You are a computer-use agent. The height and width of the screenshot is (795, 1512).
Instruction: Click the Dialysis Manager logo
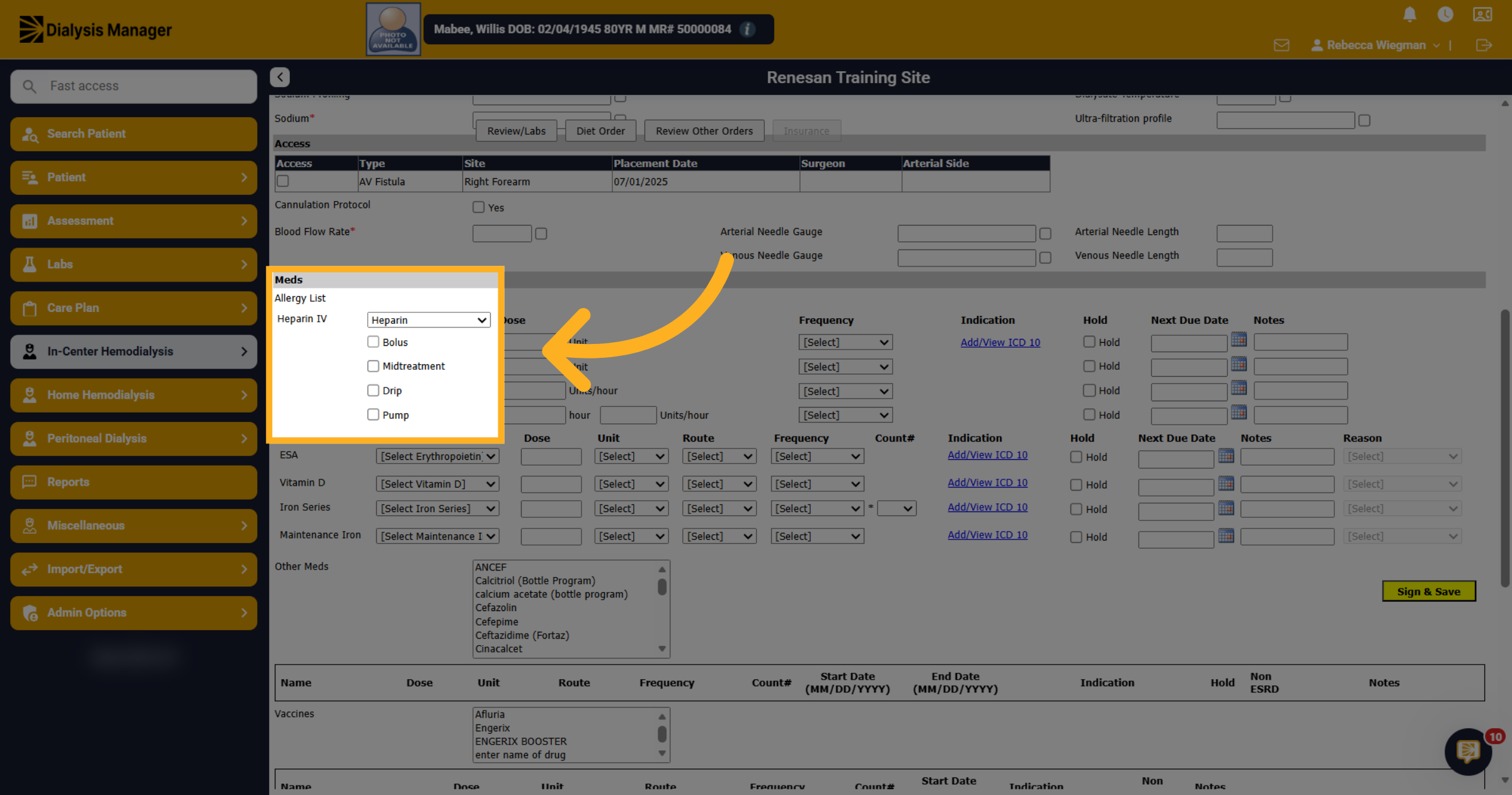(x=95, y=30)
